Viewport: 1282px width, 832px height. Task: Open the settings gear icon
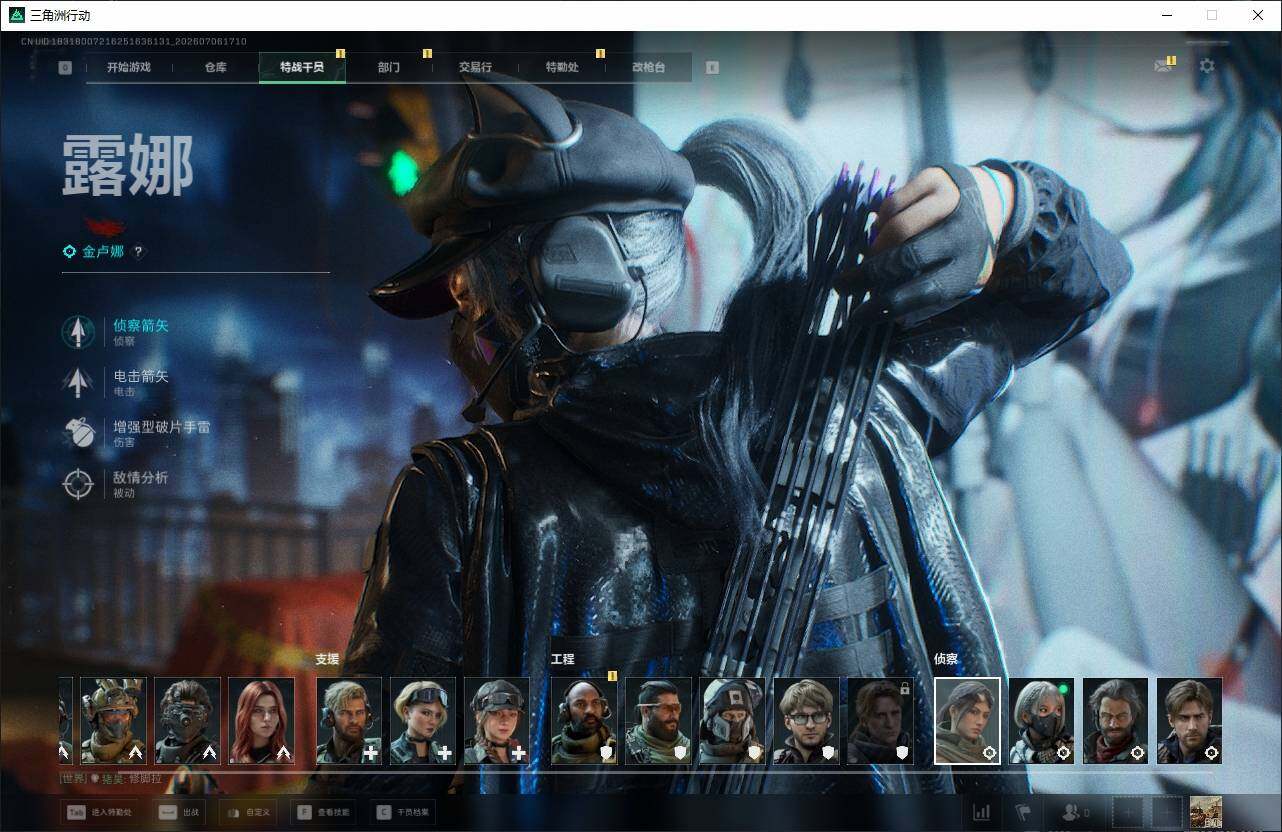click(1207, 66)
